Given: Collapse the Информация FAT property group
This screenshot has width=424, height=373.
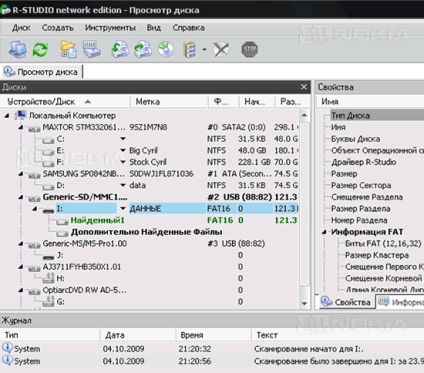Looking at the screenshot, I should tap(324, 232).
